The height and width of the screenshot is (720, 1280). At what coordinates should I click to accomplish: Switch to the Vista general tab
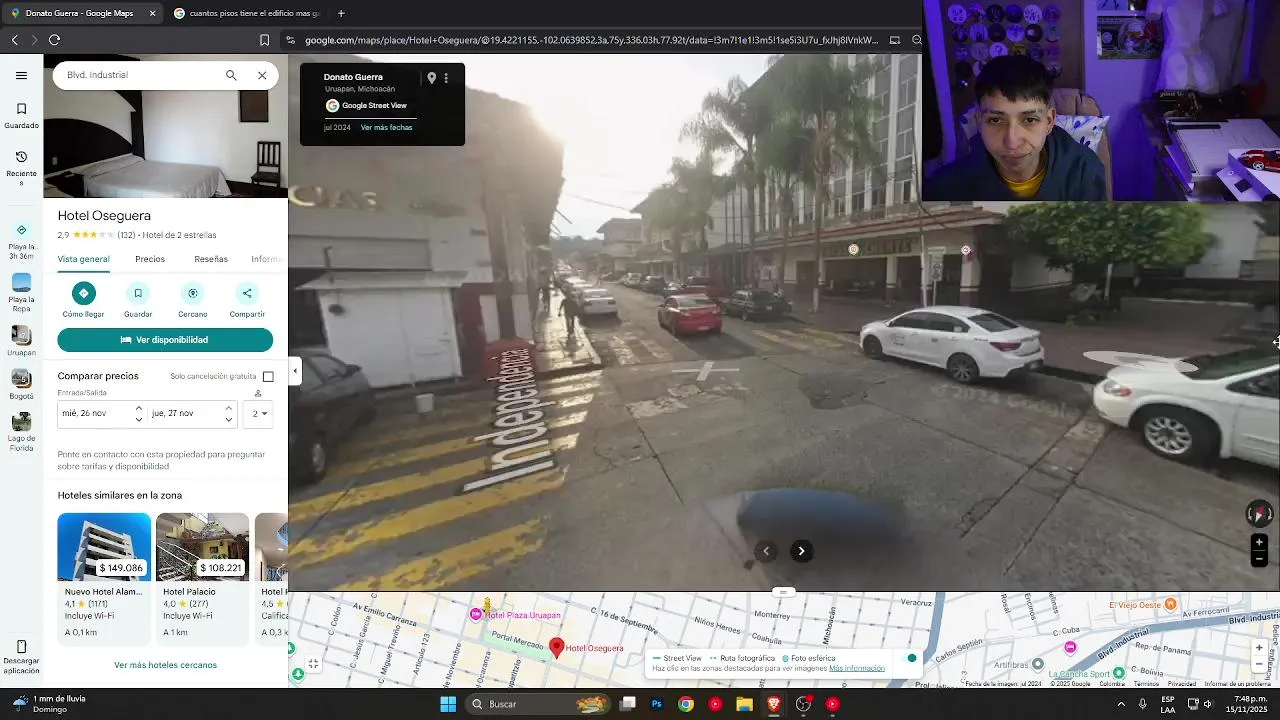pyautogui.click(x=83, y=259)
